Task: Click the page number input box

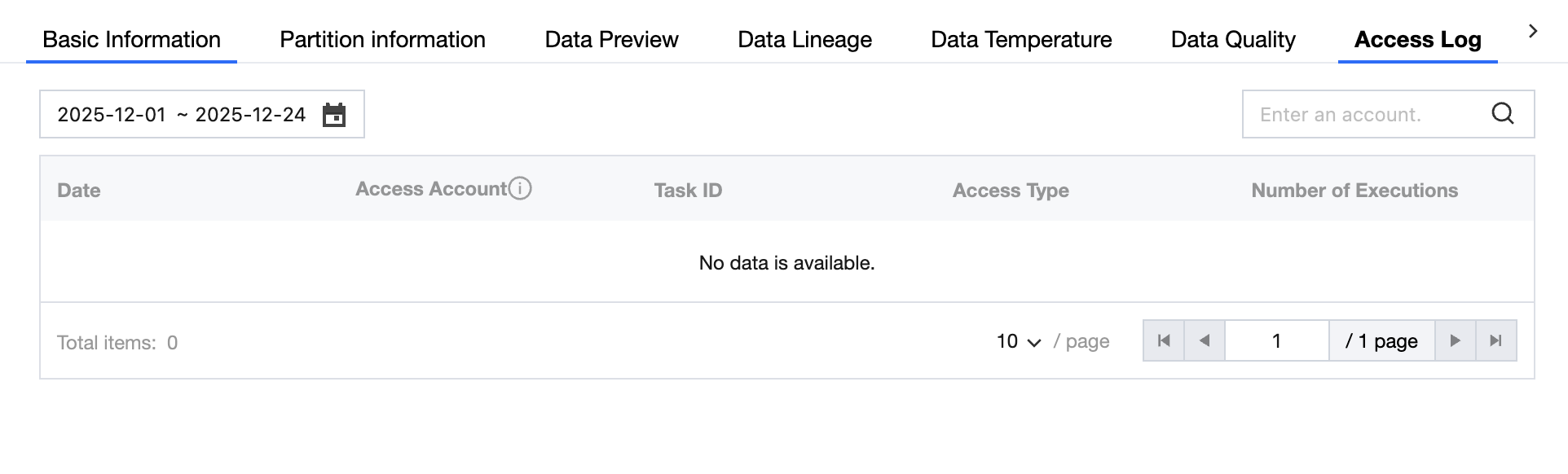Action: (1276, 340)
